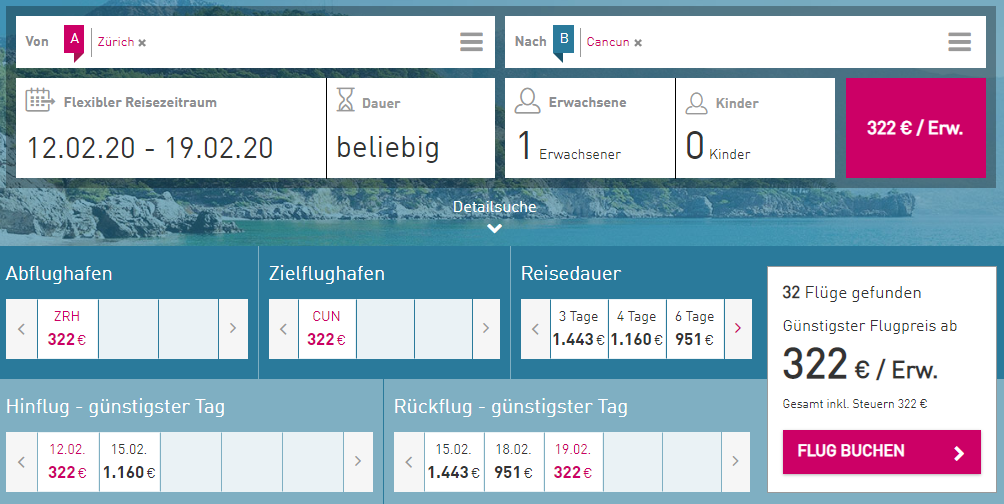Viewport: 1004px width, 504px height.
Task: Choose 15.02. as outbound flight day
Action: pos(129,461)
